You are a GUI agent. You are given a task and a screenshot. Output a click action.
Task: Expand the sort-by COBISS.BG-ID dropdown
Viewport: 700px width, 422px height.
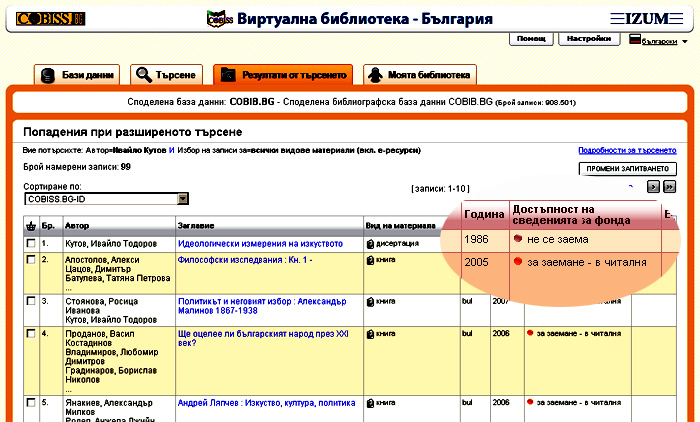tap(183, 199)
